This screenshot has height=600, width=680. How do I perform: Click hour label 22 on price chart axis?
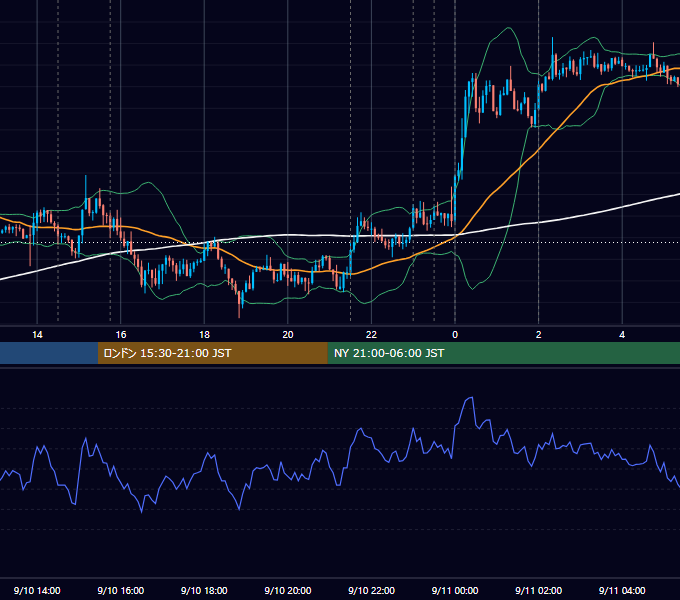(371, 335)
